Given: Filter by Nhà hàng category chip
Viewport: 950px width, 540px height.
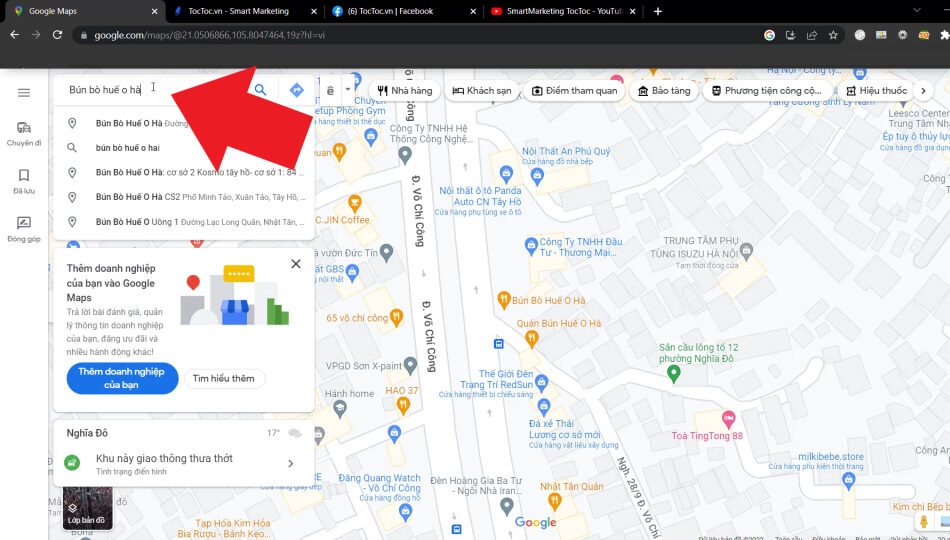Looking at the screenshot, I should pos(404,90).
